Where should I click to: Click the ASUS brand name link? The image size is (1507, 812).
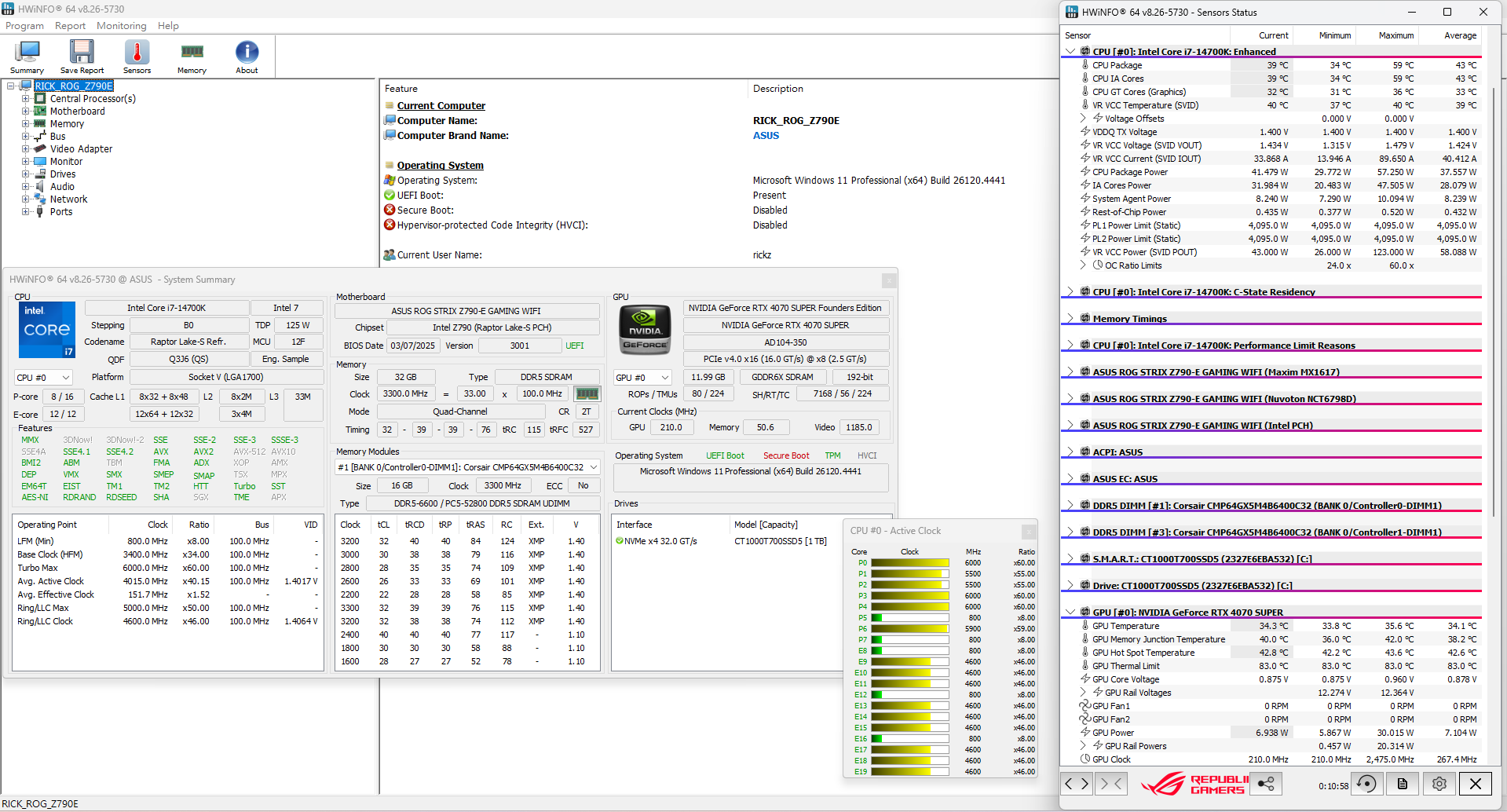[766, 135]
